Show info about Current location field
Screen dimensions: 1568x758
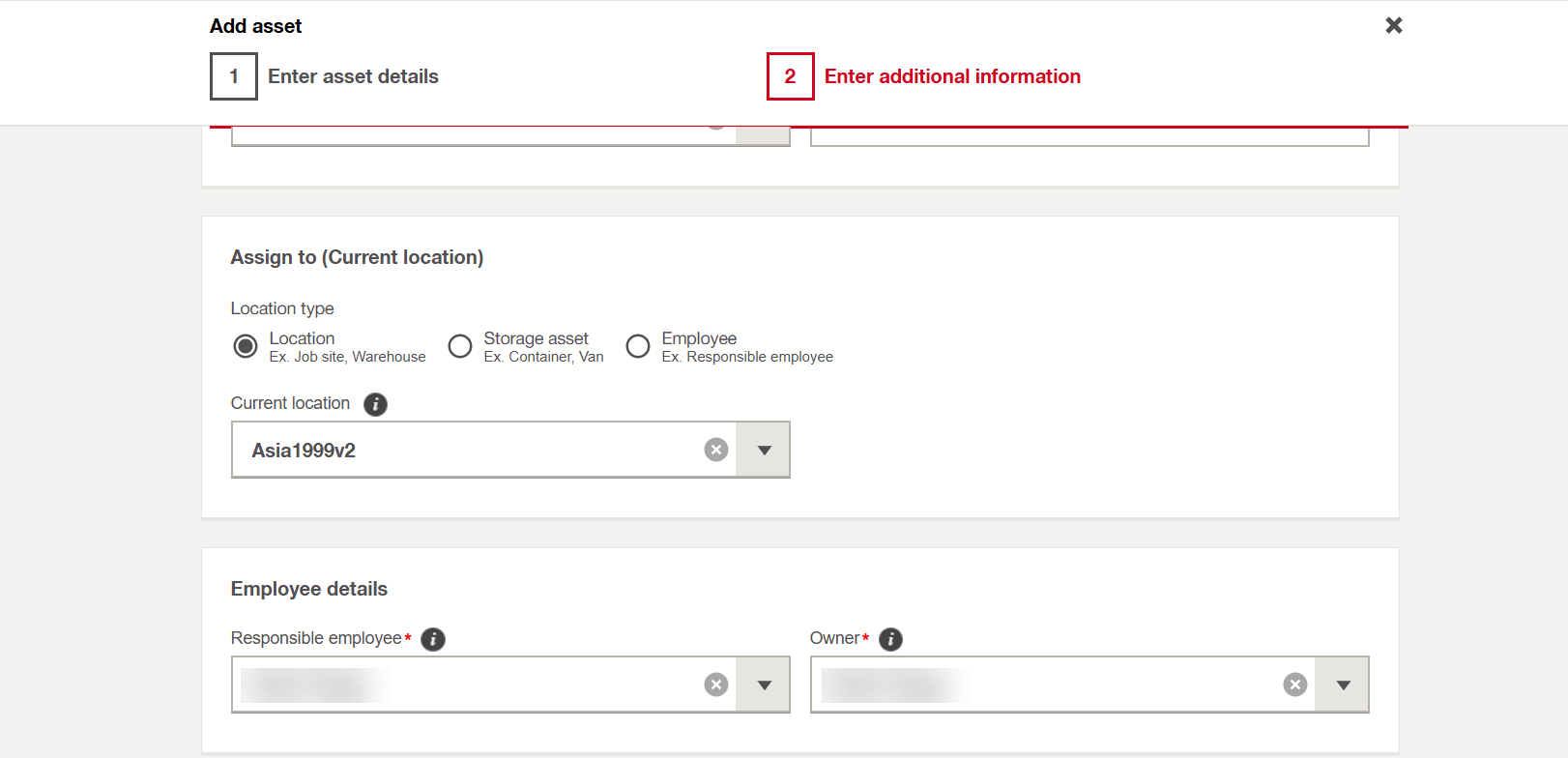[x=375, y=404]
